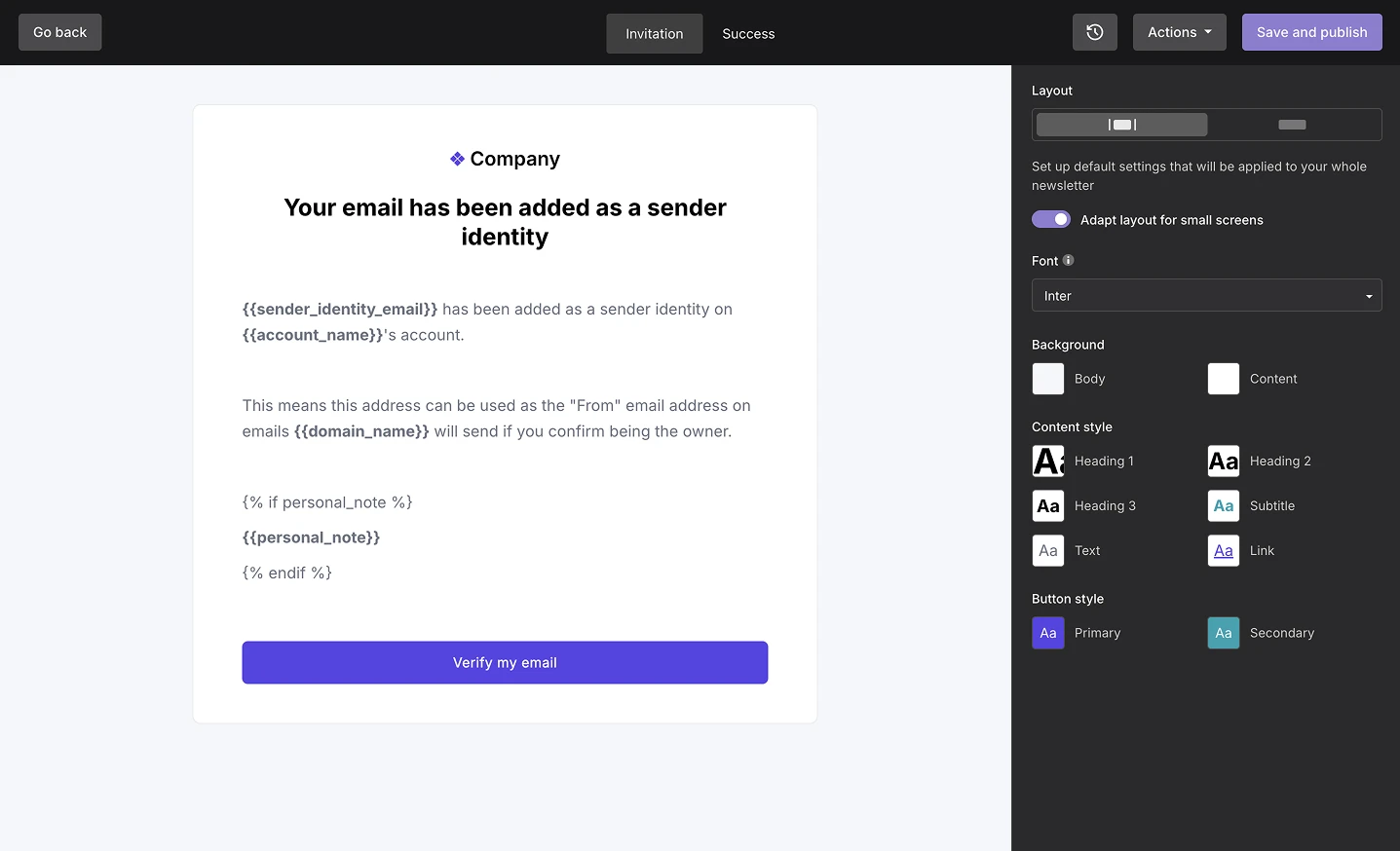1400x851 pixels.
Task: Select the full-width layout option
Action: (x=1292, y=125)
